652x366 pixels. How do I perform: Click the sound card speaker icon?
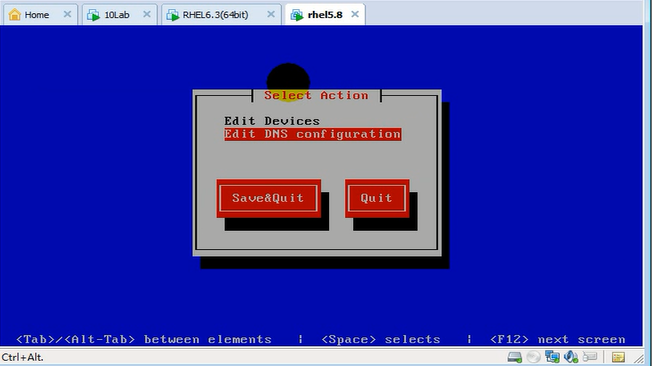point(571,357)
